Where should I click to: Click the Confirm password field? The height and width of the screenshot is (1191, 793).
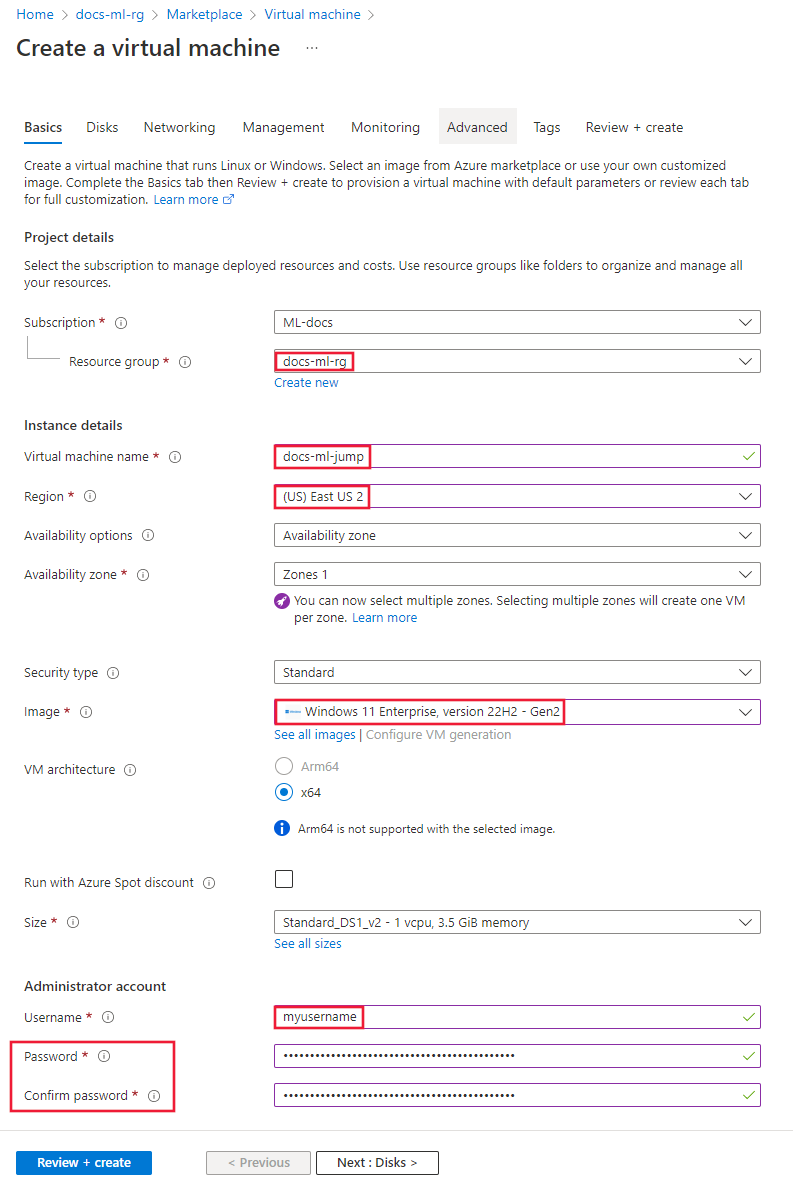coord(517,1094)
